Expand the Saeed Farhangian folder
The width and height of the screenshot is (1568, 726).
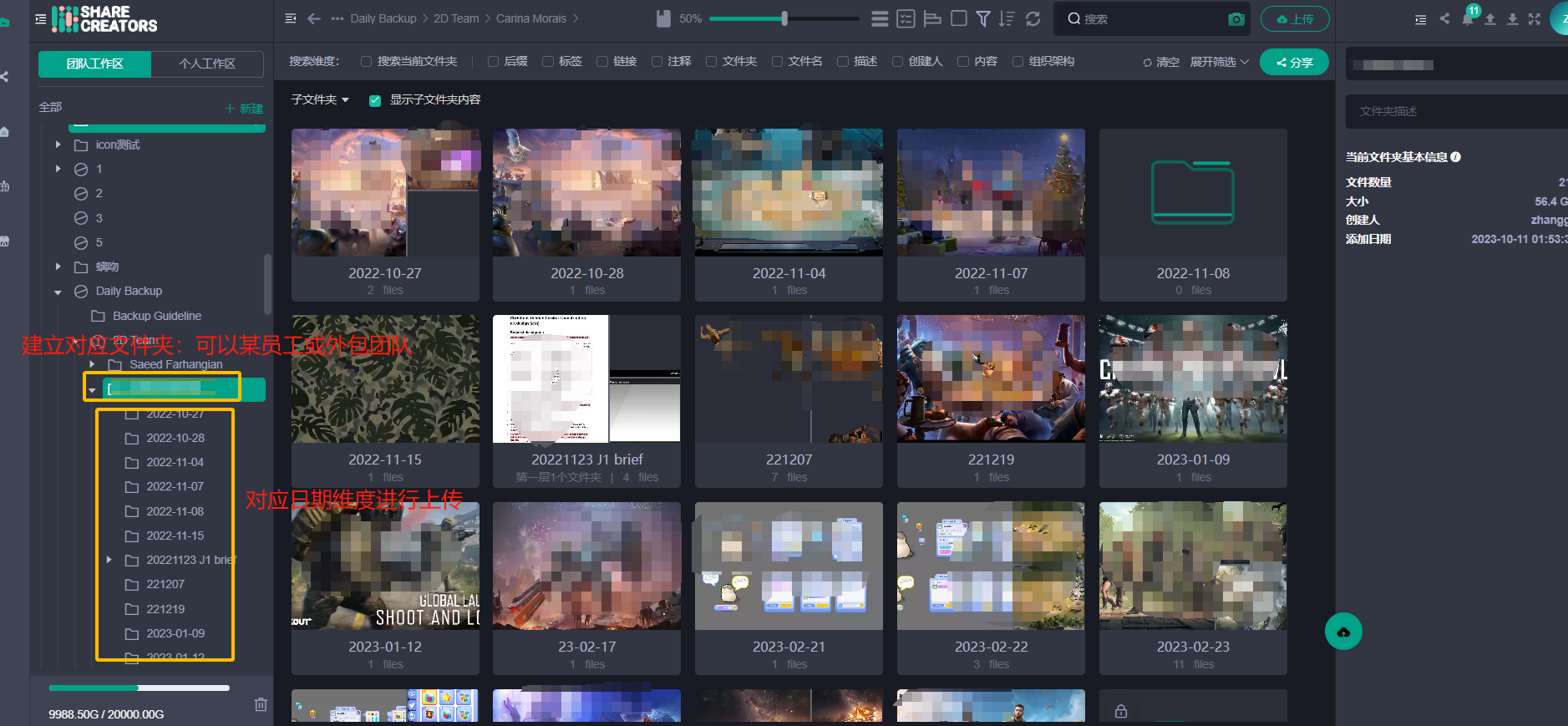tap(92, 364)
